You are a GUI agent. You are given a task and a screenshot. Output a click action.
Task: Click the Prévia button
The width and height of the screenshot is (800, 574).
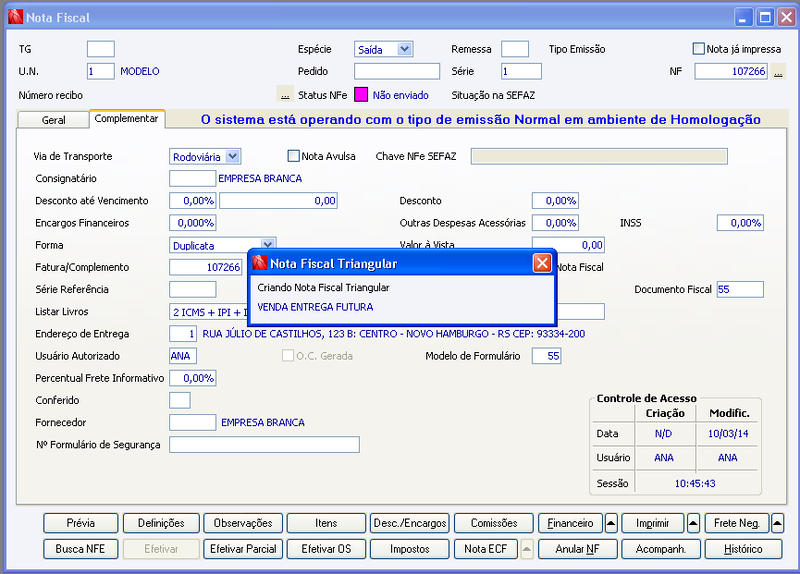pyautogui.click(x=81, y=523)
